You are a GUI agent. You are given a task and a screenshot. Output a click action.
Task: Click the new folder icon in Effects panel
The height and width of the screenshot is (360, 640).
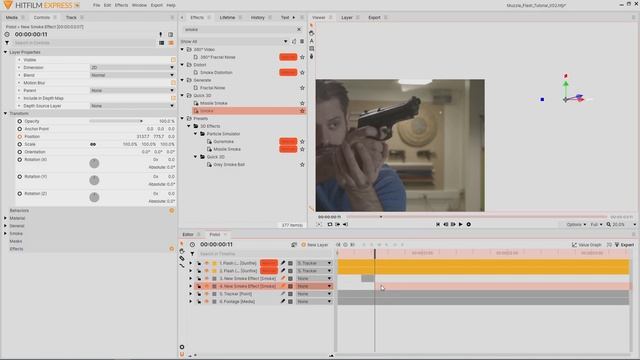pyautogui.click(x=294, y=41)
